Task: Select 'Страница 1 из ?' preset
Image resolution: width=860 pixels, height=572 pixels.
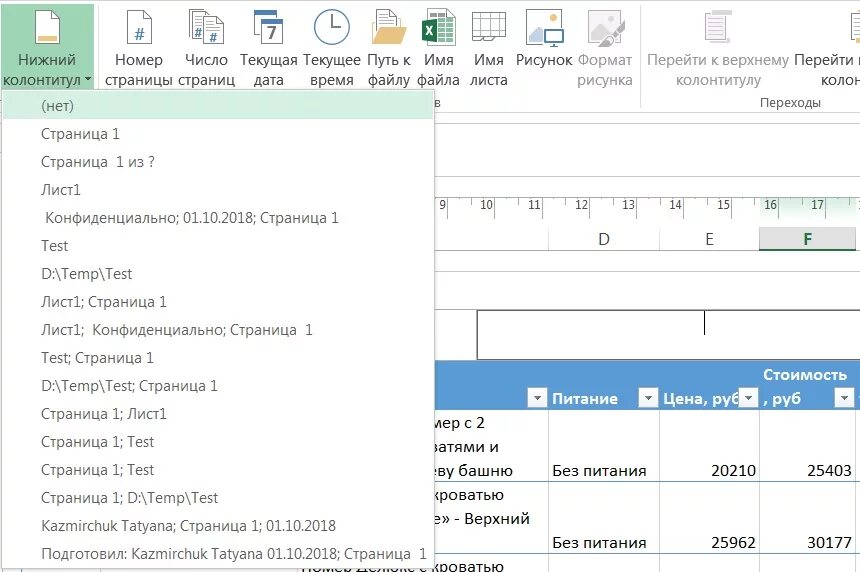Action: (218, 162)
